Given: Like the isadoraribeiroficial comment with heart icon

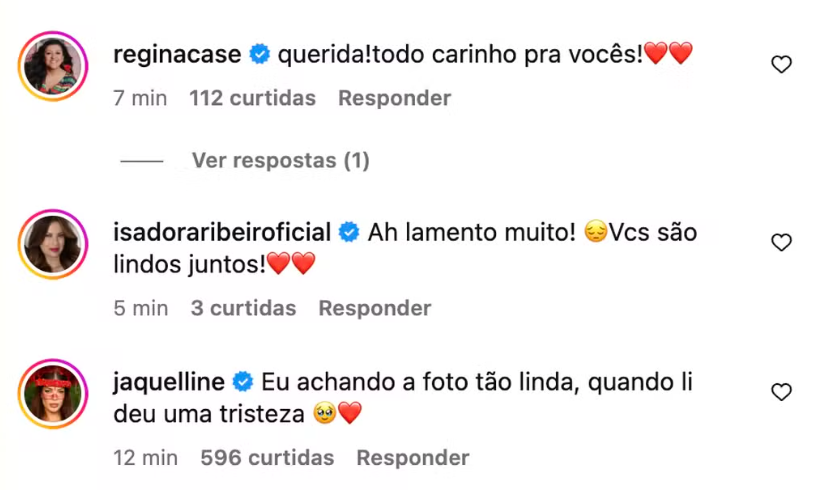Looking at the screenshot, I should coord(782,242).
